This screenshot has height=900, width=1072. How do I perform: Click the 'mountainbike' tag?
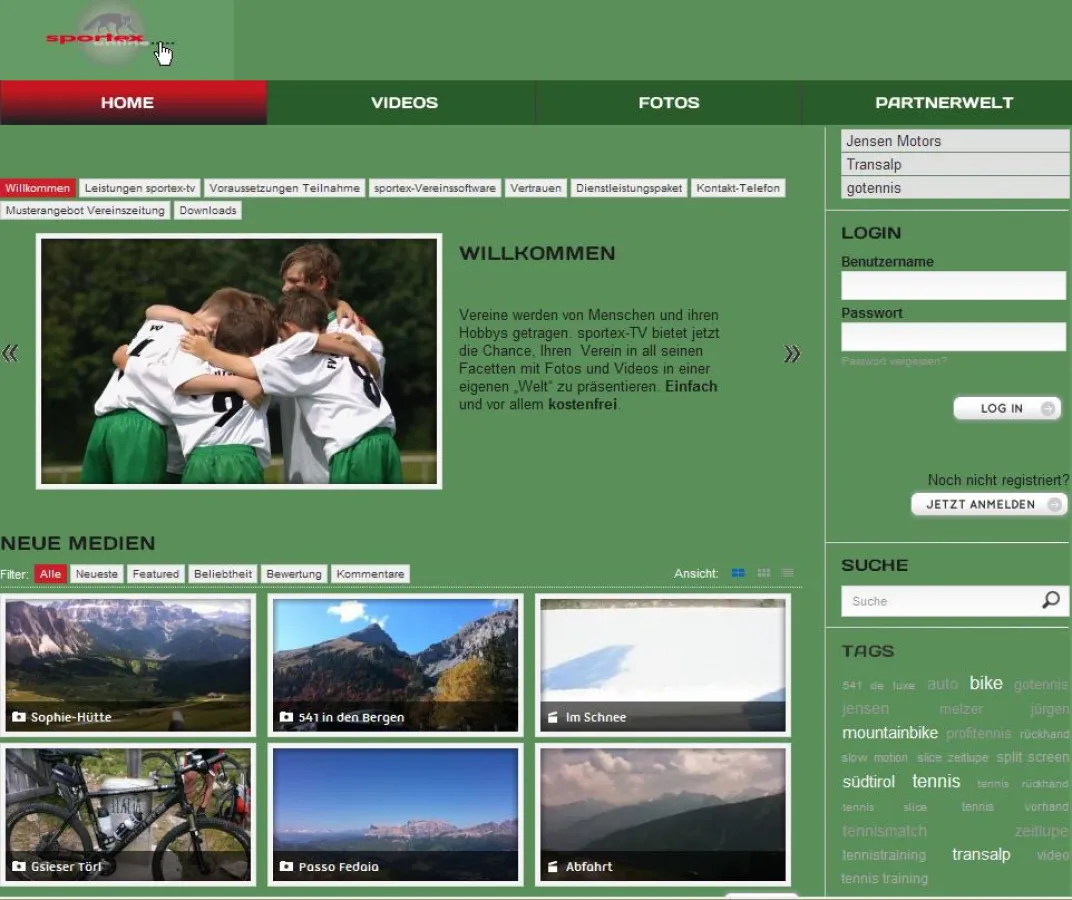890,733
